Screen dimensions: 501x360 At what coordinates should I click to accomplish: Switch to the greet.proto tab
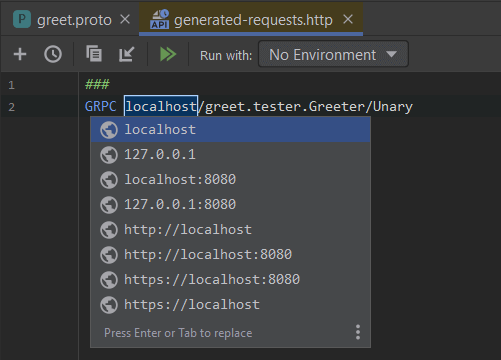(74, 20)
